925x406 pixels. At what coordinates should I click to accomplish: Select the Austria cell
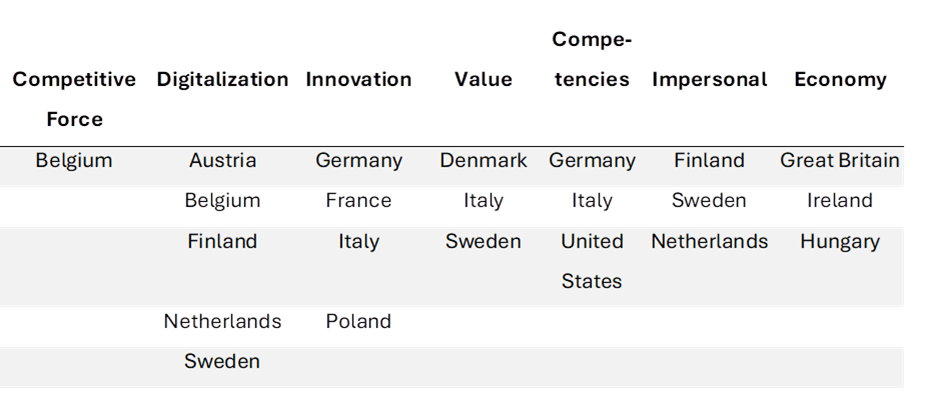tap(222, 160)
